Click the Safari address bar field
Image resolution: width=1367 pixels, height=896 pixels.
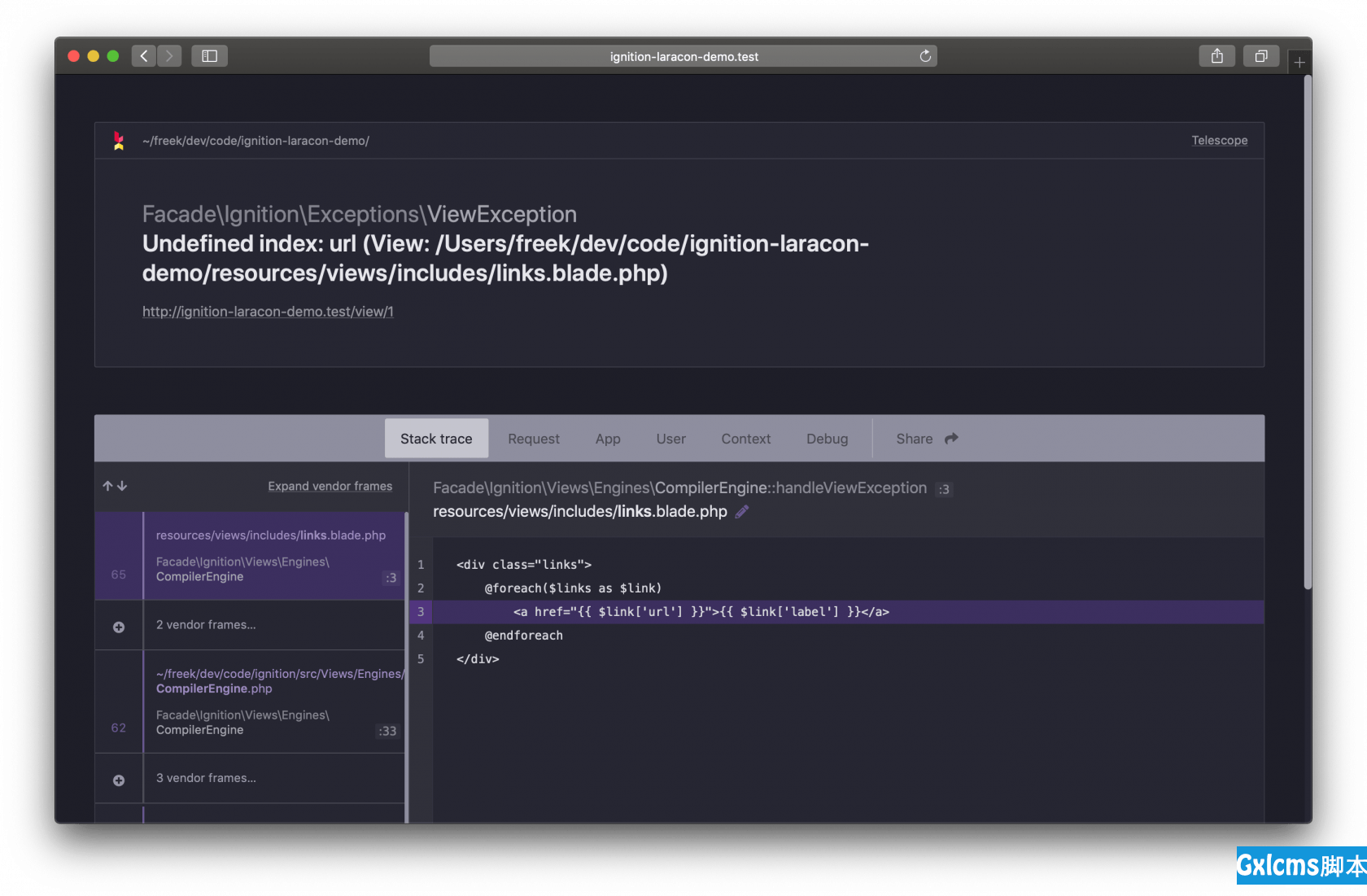click(683, 56)
